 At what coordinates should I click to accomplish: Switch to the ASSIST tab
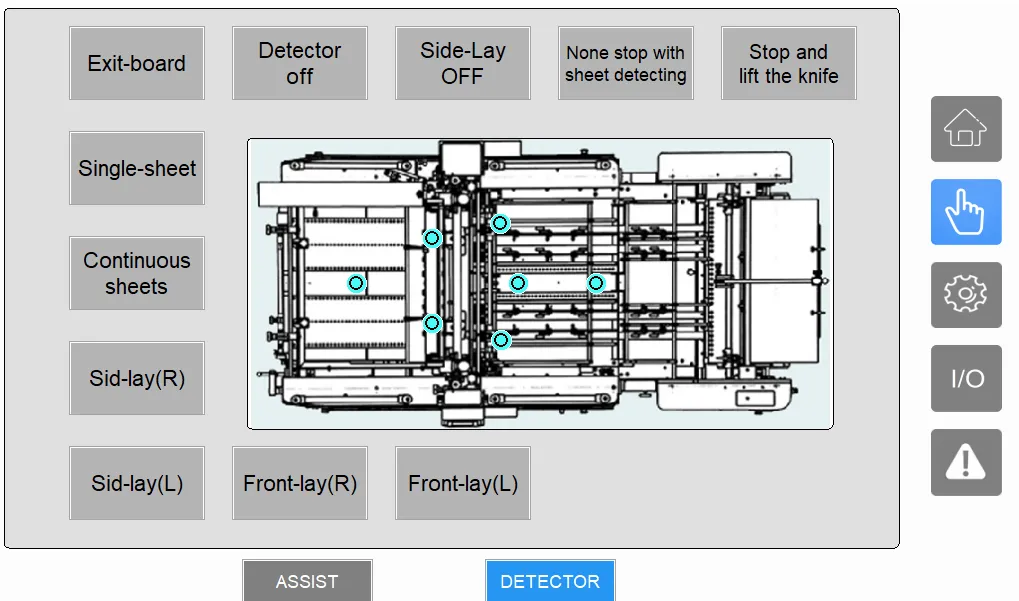click(307, 581)
